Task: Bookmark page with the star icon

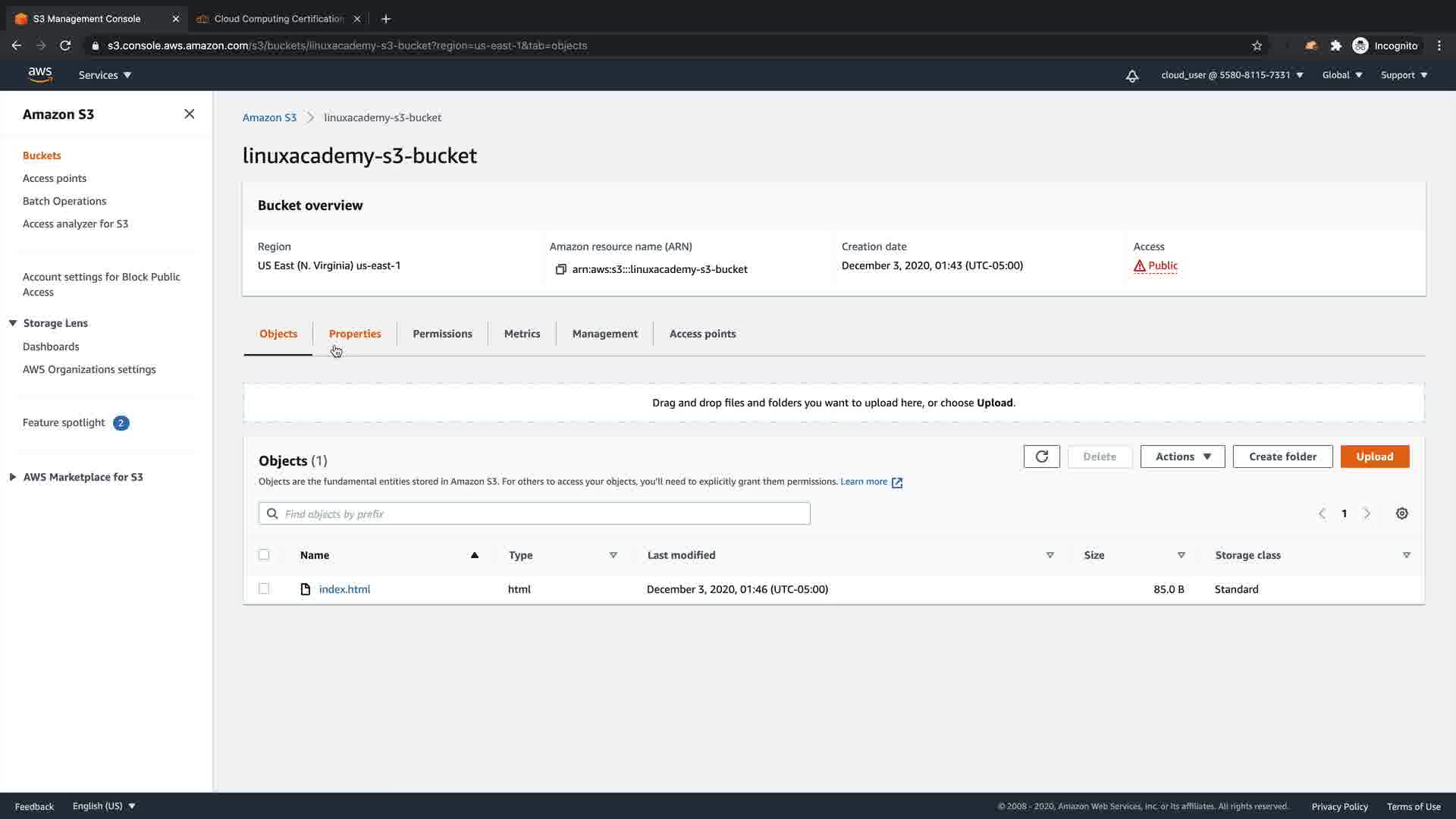Action: (x=1257, y=45)
